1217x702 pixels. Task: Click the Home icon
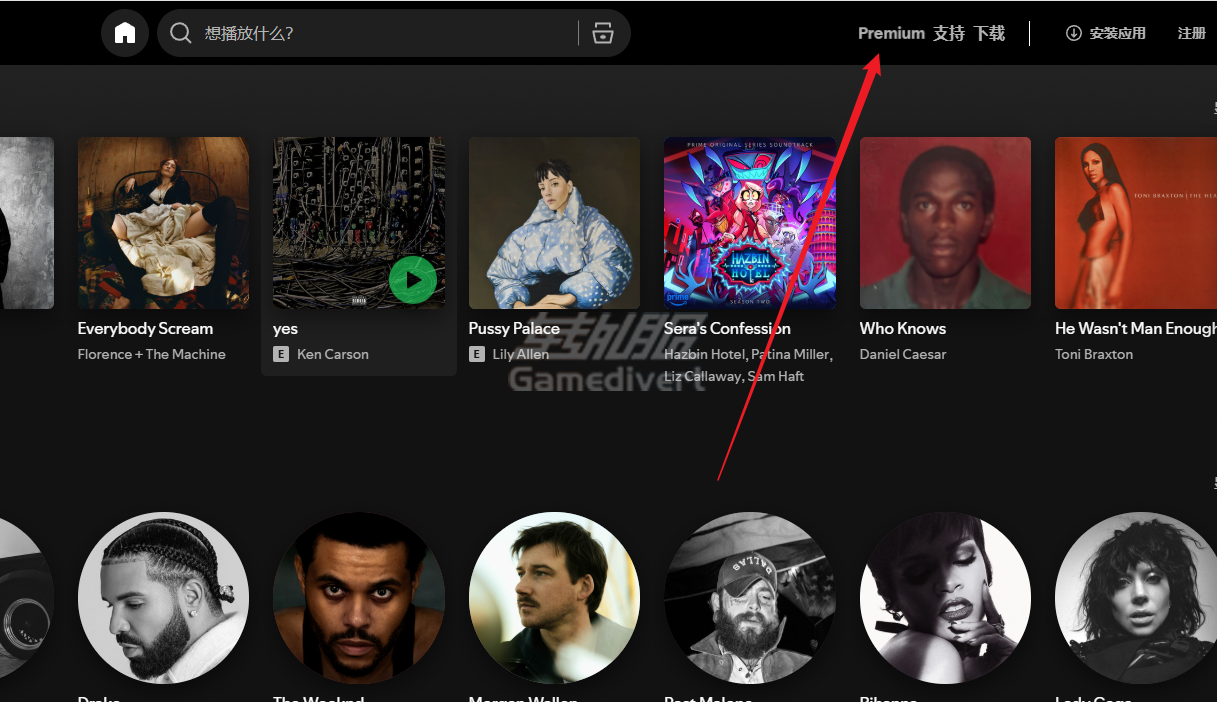(124, 32)
